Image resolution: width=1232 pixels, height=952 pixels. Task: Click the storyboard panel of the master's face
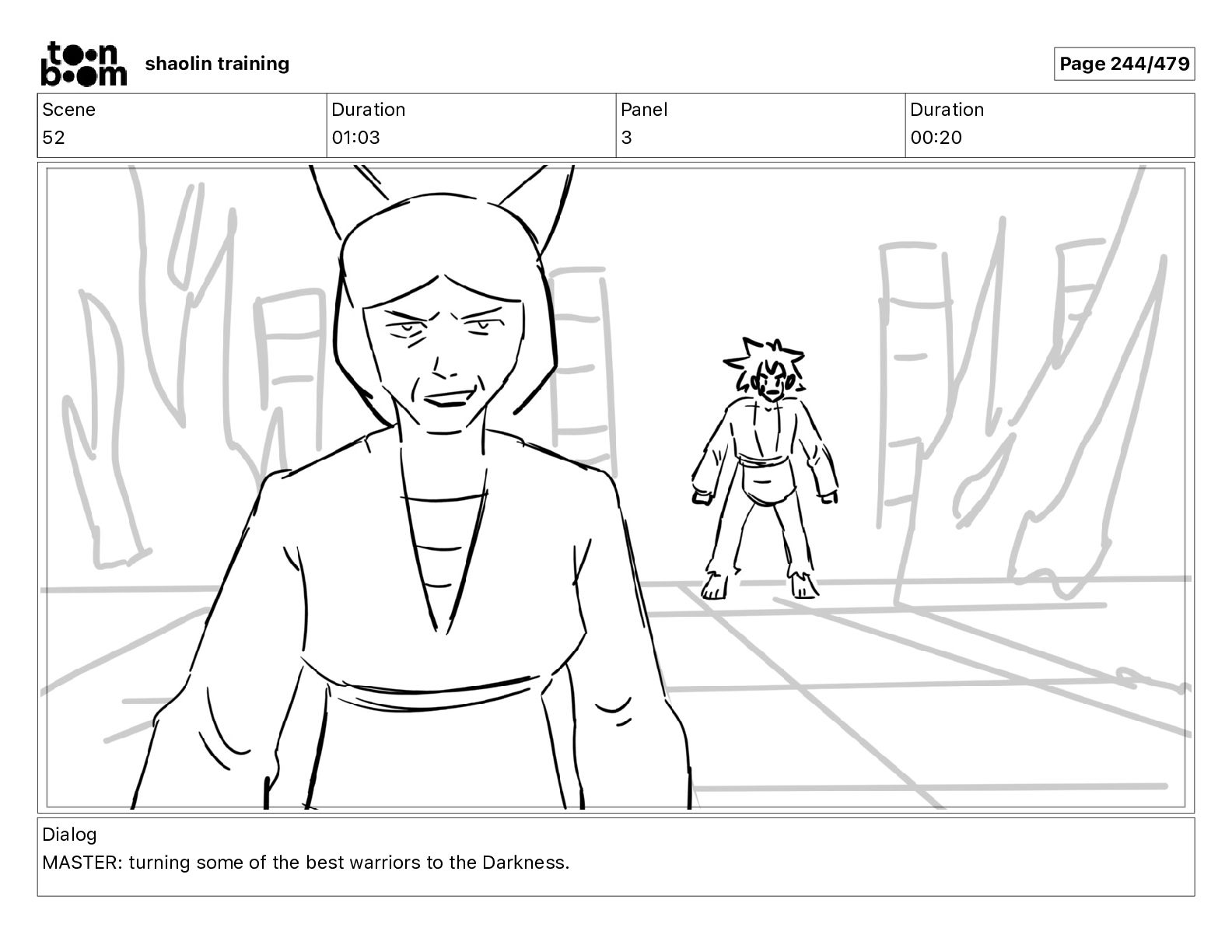click(616, 487)
